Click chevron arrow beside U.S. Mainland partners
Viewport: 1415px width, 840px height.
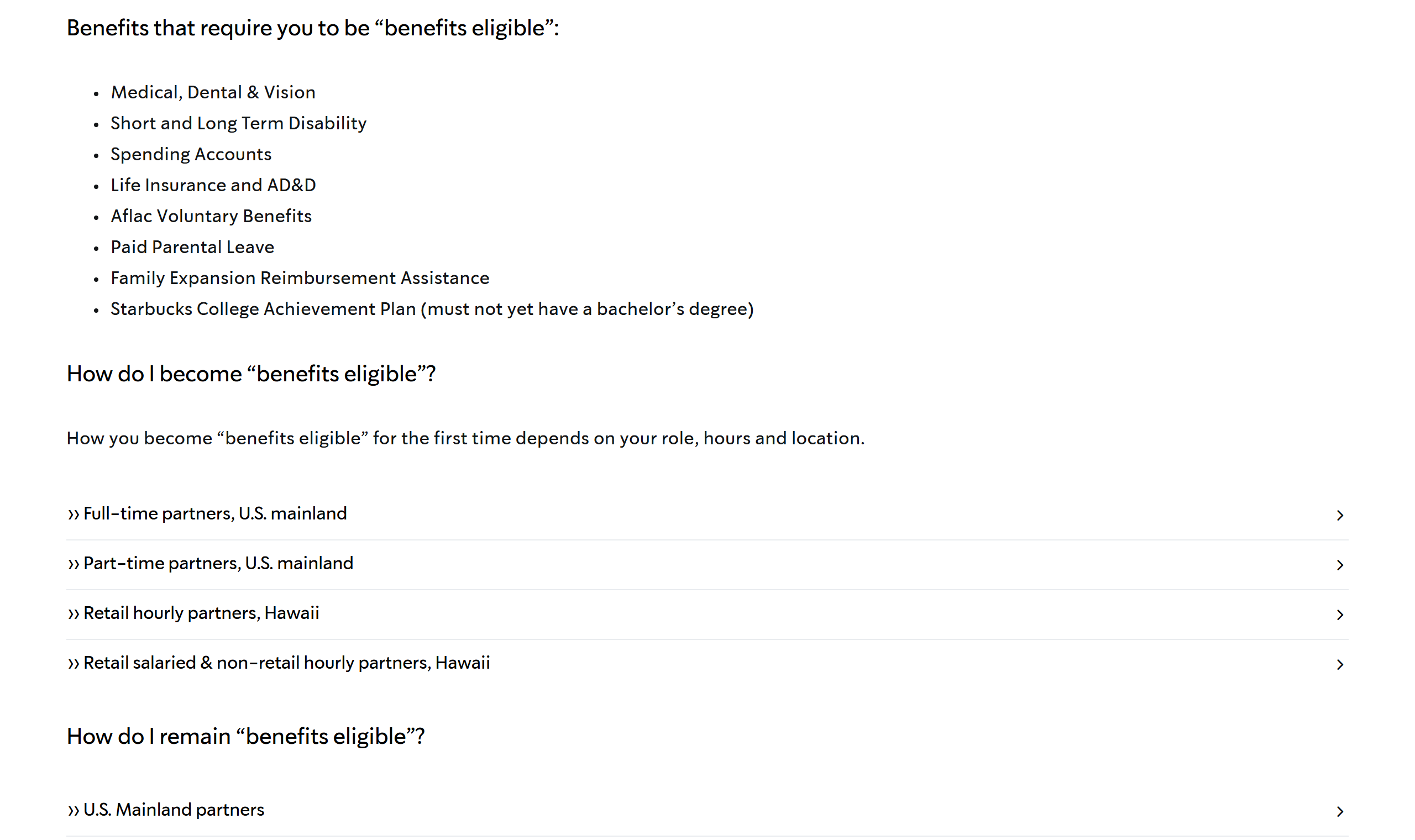(x=1339, y=812)
